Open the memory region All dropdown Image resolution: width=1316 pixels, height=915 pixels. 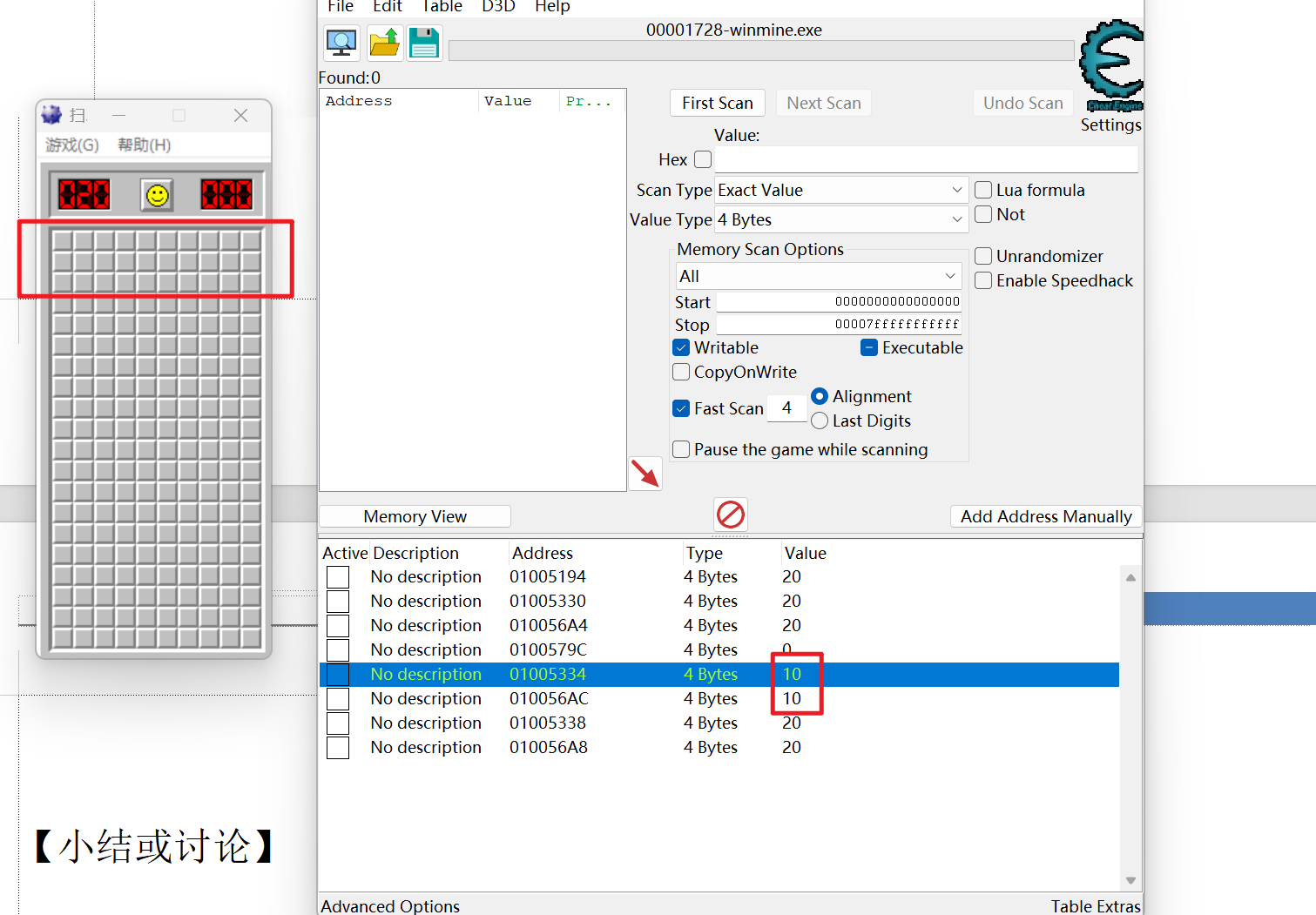pyautogui.click(x=819, y=276)
